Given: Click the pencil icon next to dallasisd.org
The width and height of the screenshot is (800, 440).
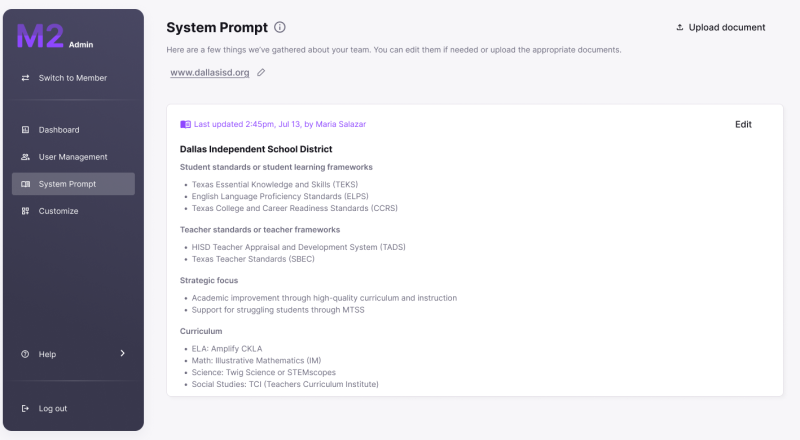Looking at the screenshot, I should coord(262,73).
